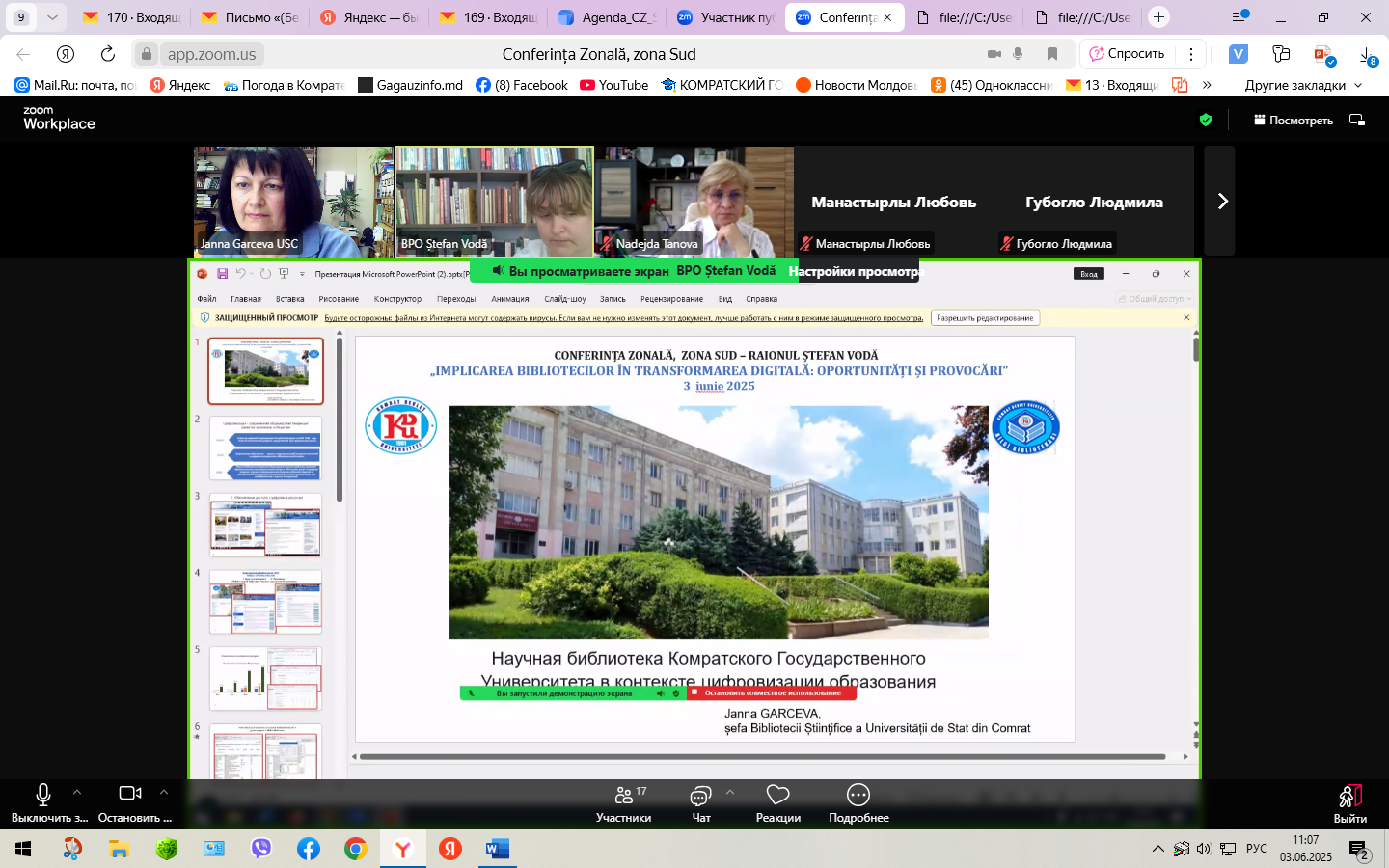The image size is (1389, 868).
Task: Click Посмотреть view button
Action: click(x=1293, y=120)
